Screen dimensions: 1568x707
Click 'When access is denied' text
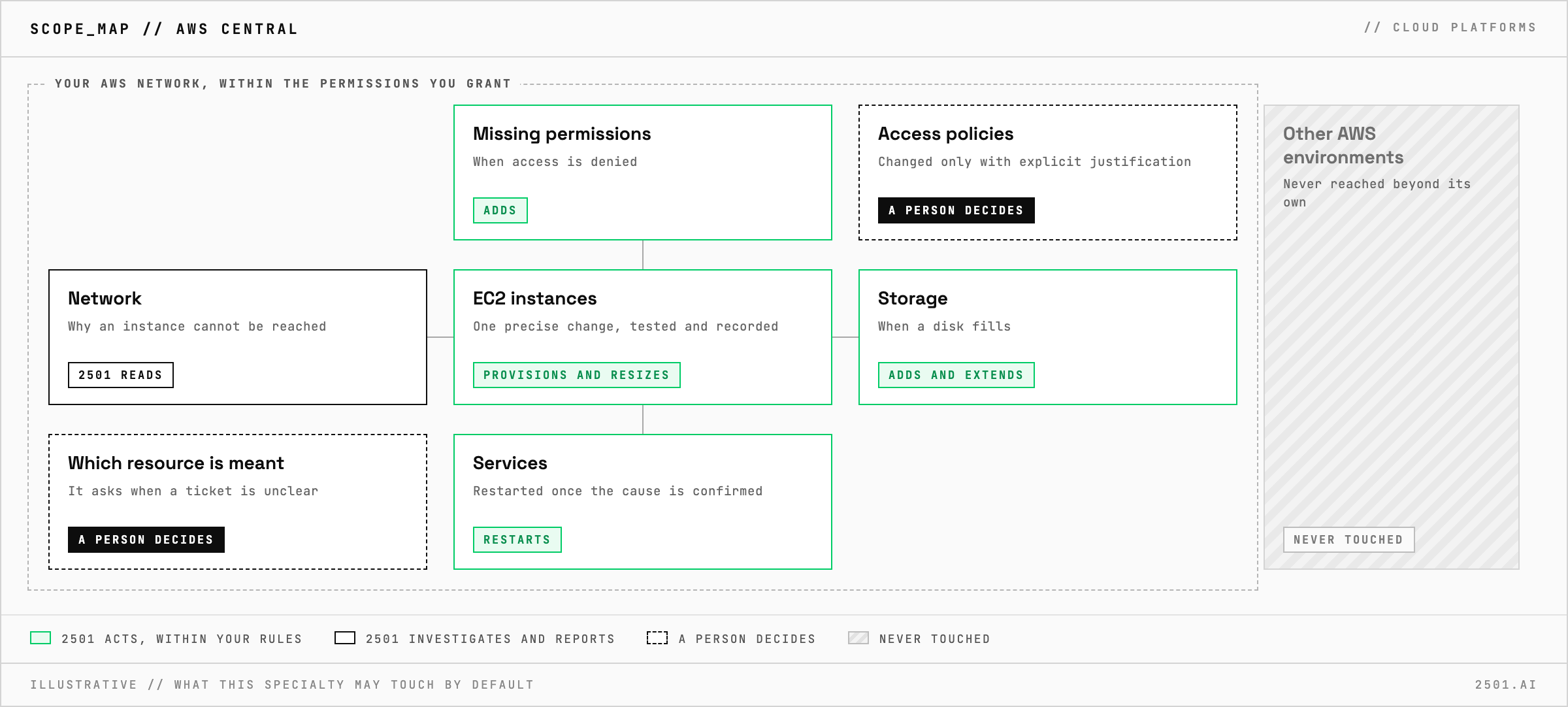(x=555, y=161)
